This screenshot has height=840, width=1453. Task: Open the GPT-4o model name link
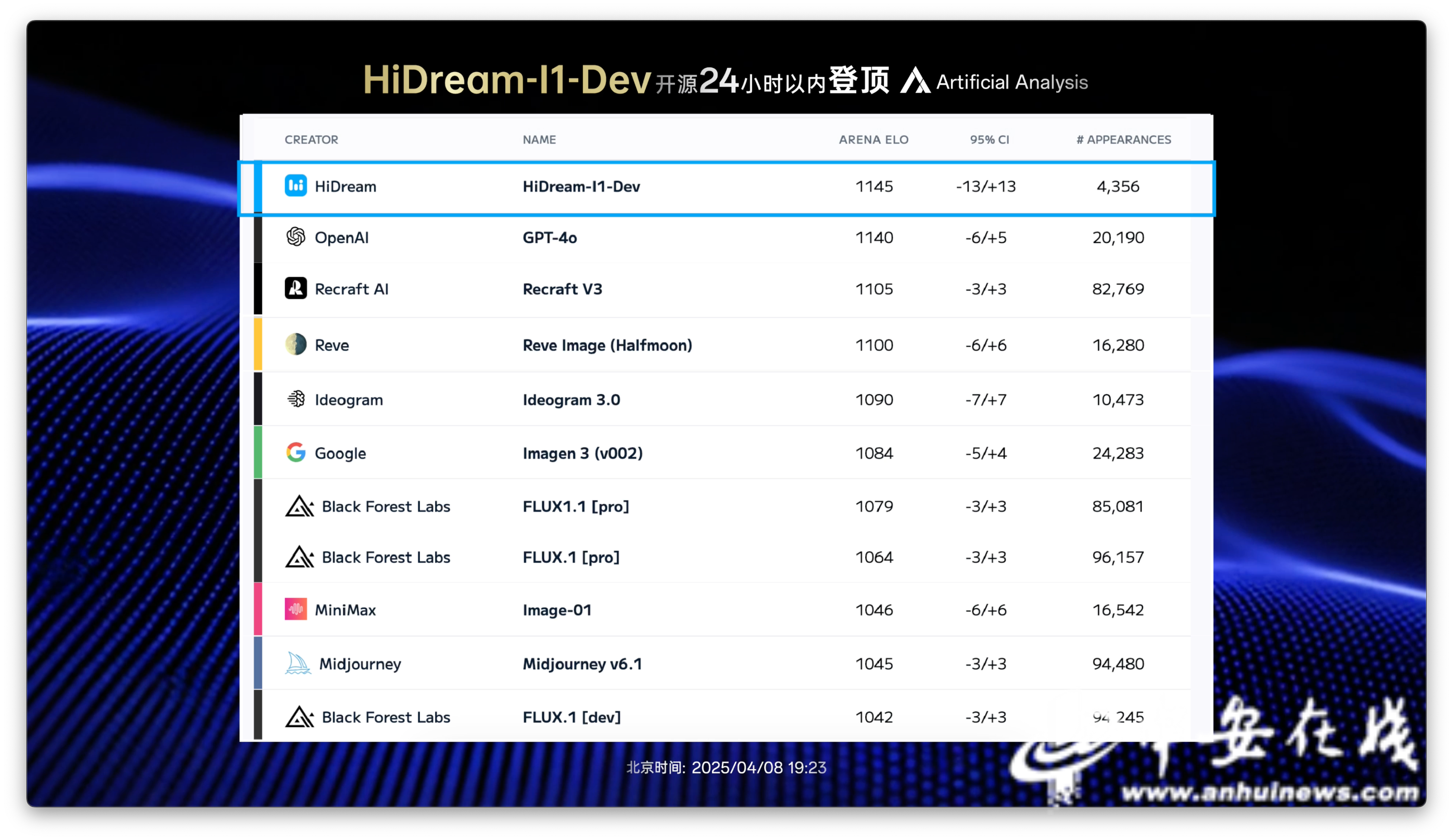pyautogui.click(x=549, y=237)
